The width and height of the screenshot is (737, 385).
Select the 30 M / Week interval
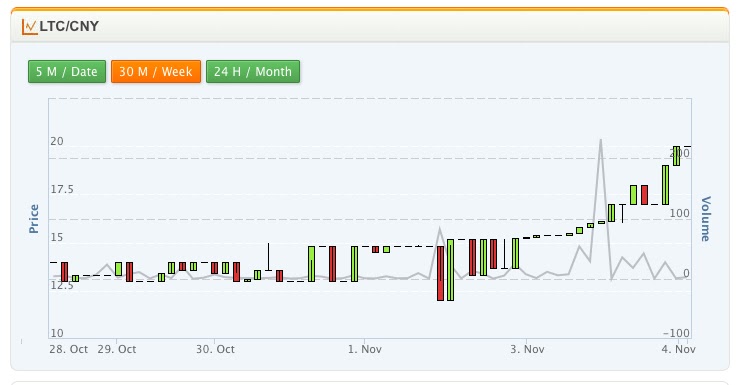point(156,71)
